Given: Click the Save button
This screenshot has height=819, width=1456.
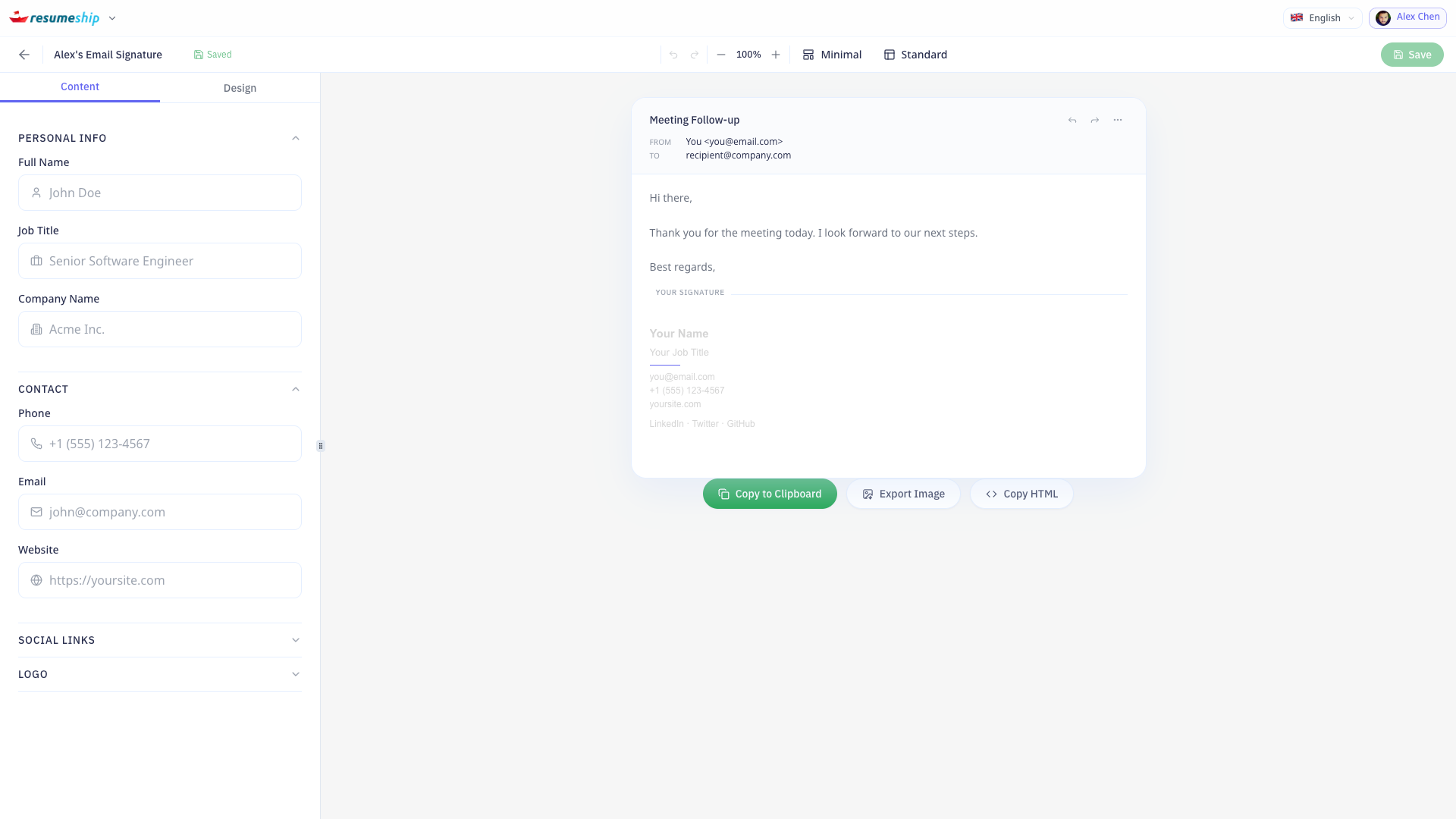Looking at the screenshot, I should pyautogui.click(x=1411, y=54).
